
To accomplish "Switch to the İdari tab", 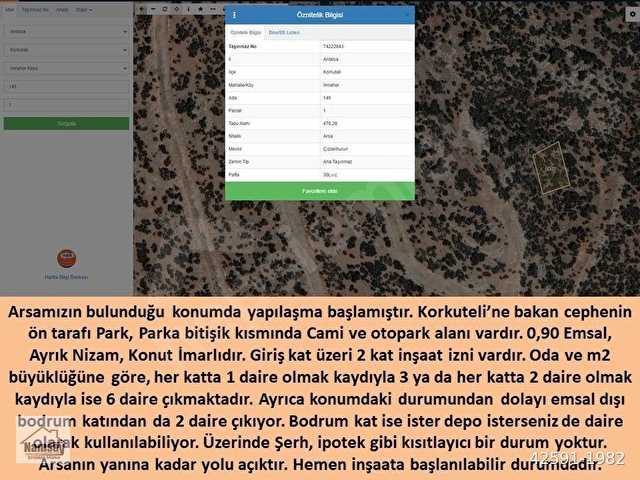I will [x=9, y=9].
